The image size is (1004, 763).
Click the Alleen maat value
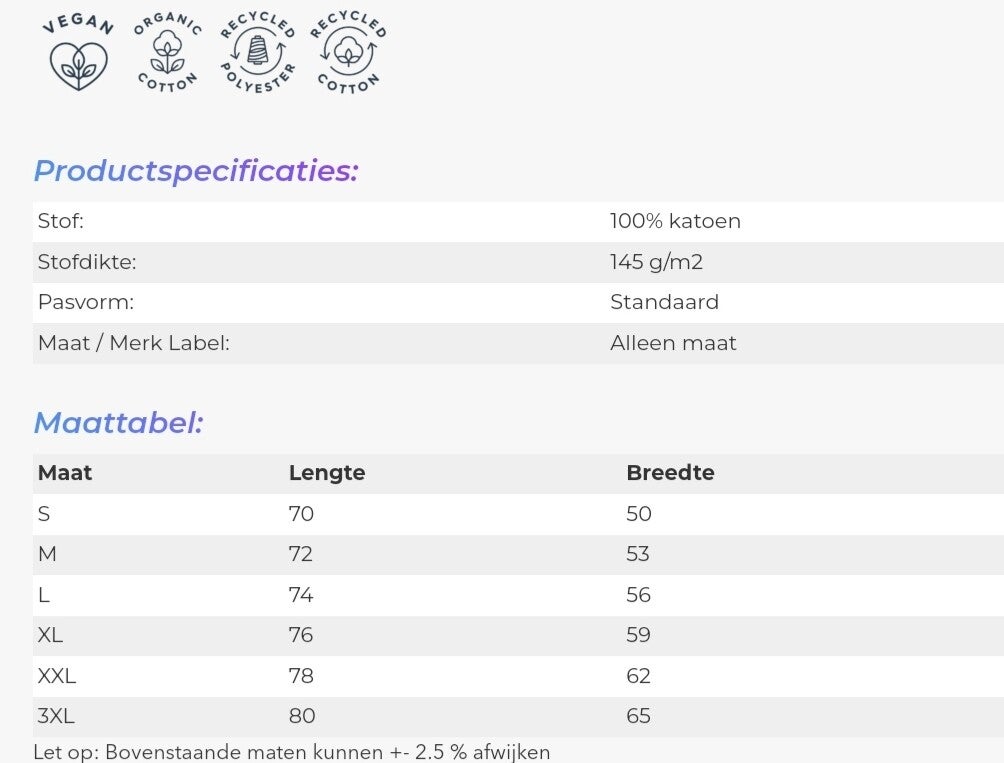[673, 343]
